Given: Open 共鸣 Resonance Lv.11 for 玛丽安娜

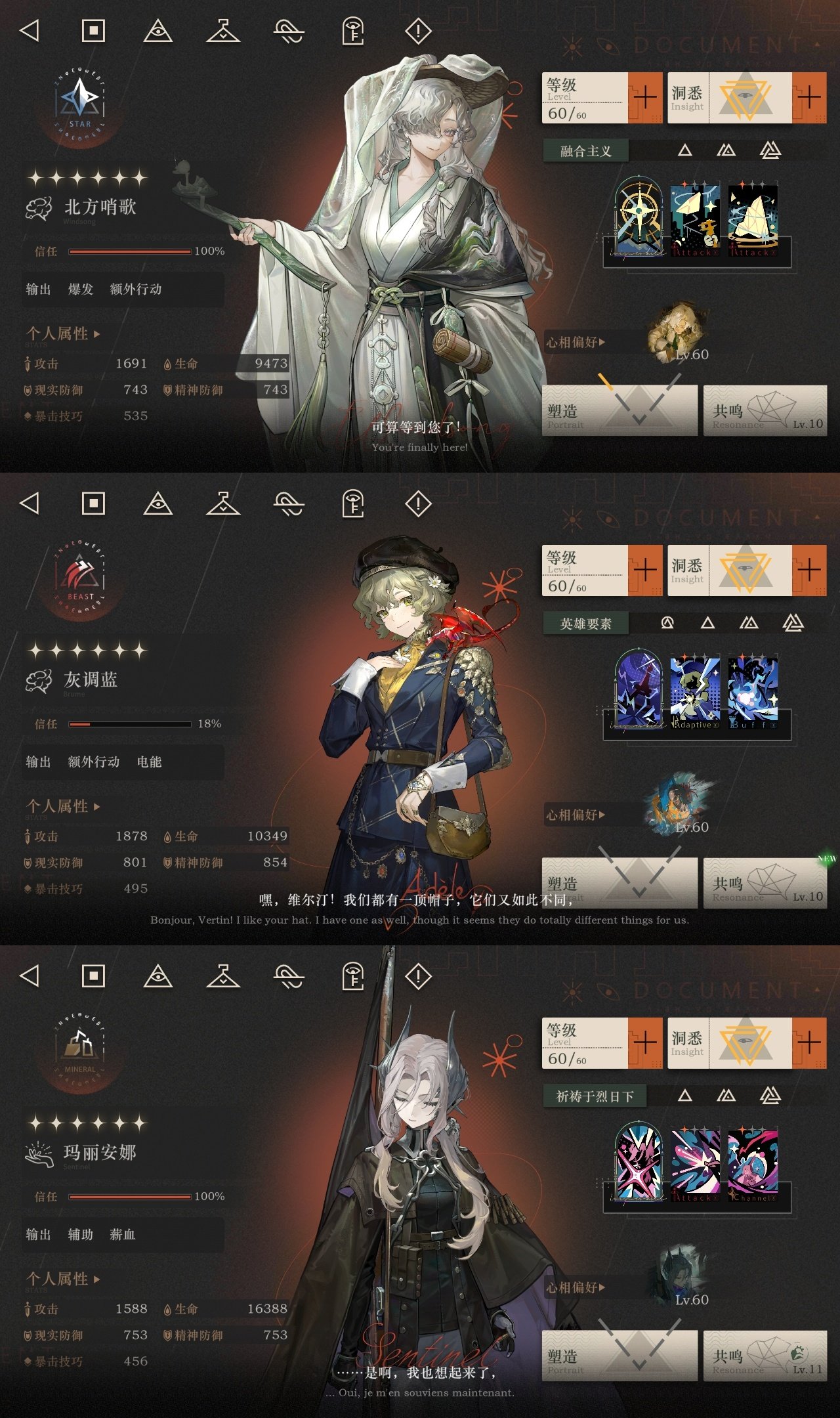Looking at the screenshot, I should pos(765,1356).
